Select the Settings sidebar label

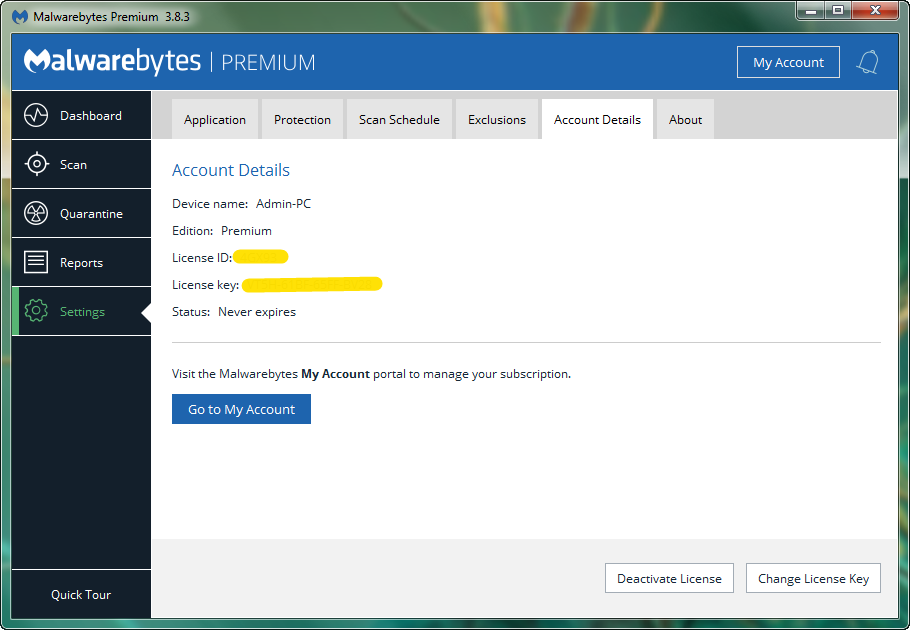tap(82, 312)
